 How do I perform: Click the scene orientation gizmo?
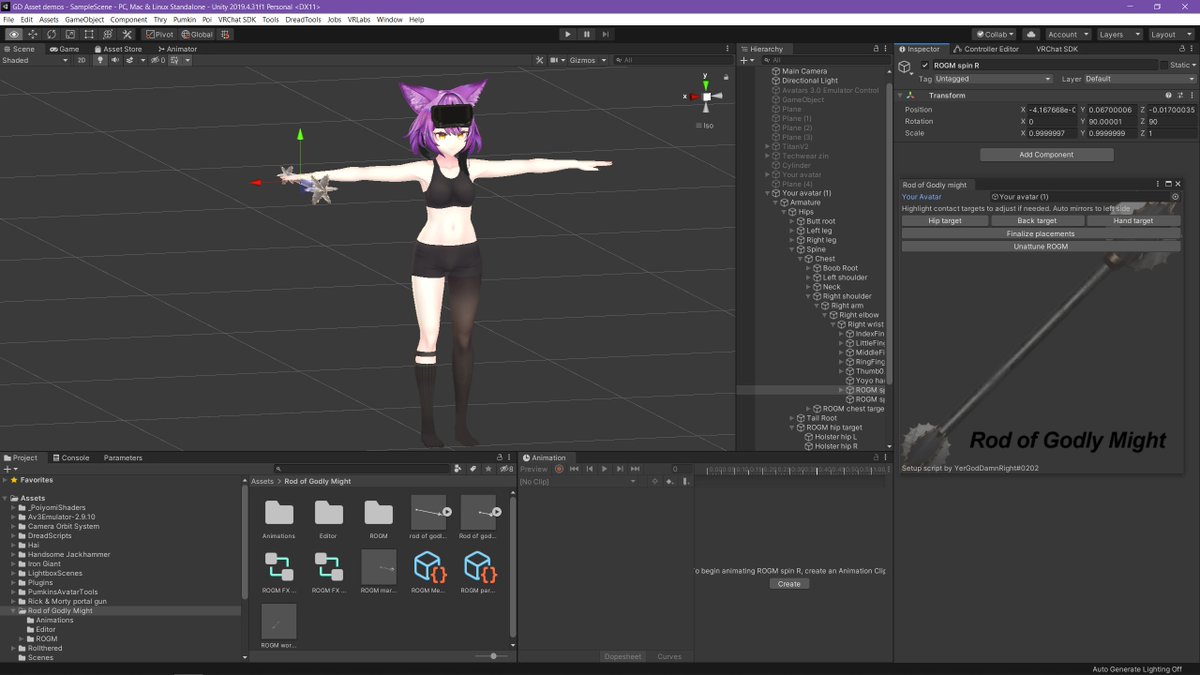[705, 96]
